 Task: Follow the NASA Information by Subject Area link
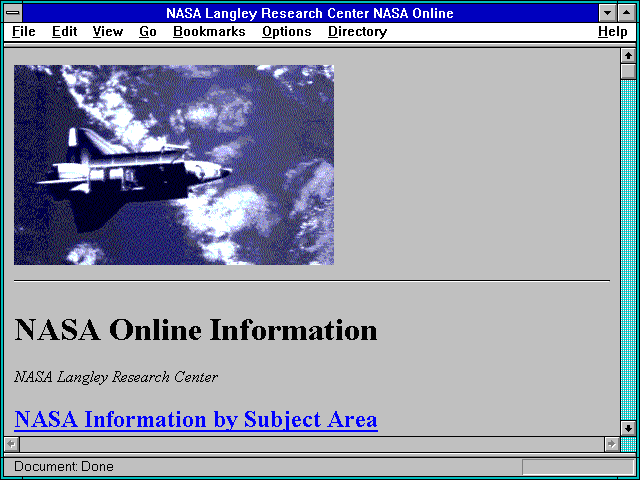[196, 419]
